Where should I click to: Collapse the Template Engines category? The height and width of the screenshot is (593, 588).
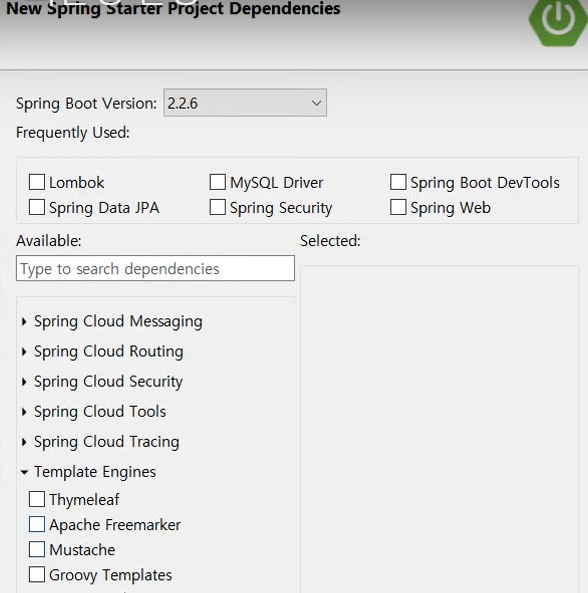click(24, 472)
